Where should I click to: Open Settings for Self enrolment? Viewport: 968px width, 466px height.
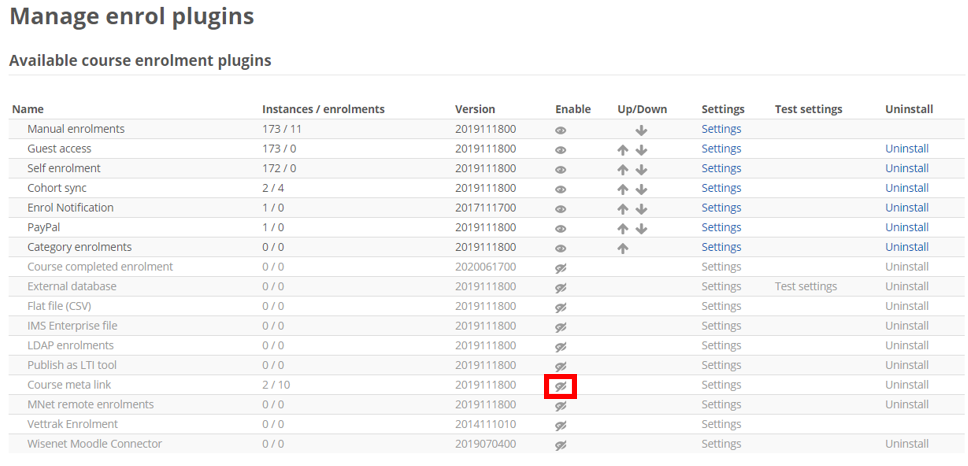[x=721, y=169]
